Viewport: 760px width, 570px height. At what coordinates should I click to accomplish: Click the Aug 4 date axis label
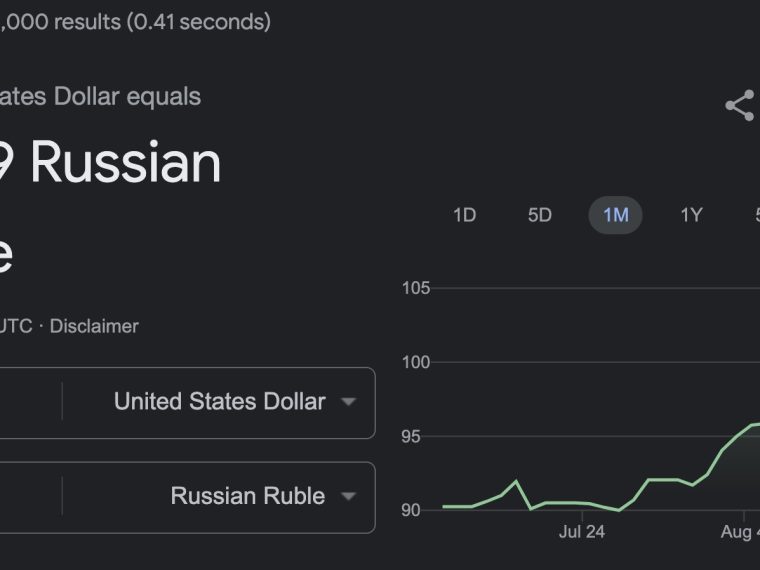point(740,532)
